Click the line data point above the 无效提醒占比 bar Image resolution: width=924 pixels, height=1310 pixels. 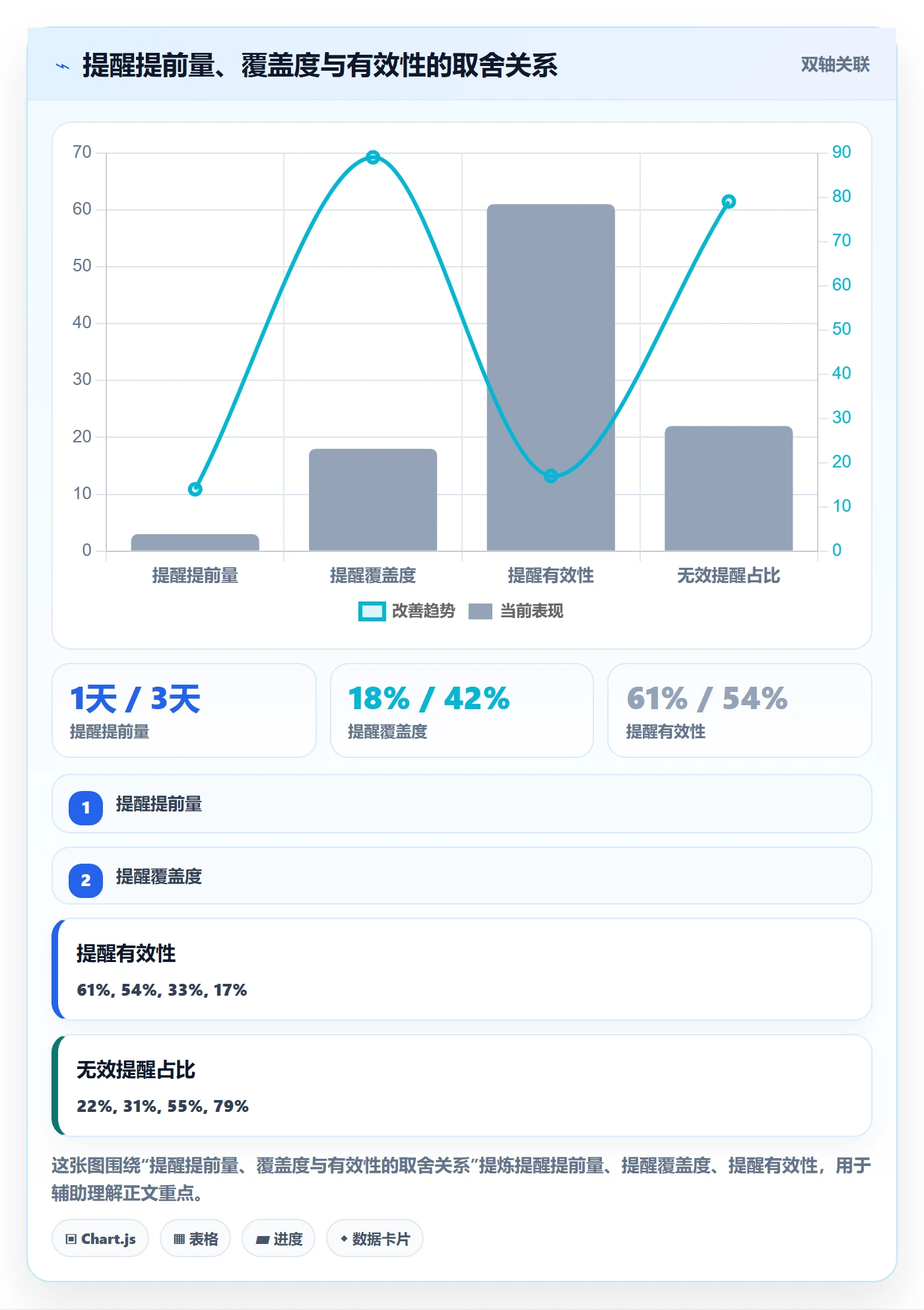729,201
